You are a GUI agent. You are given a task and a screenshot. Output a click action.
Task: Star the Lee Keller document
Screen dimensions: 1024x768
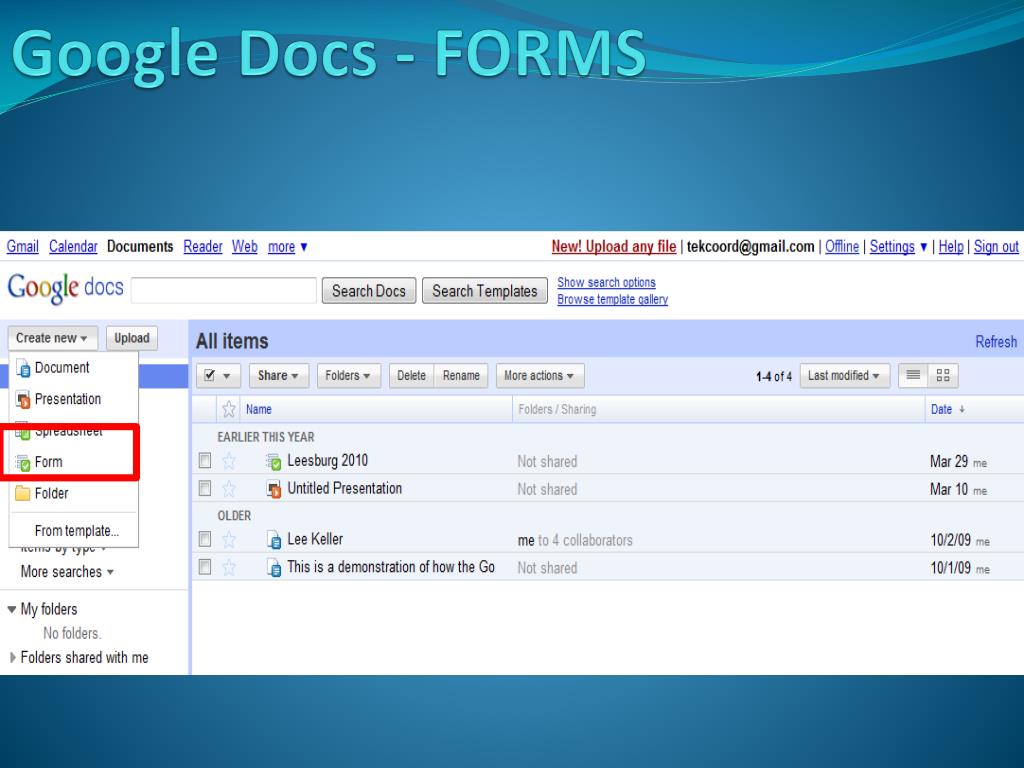pos(229,539)
